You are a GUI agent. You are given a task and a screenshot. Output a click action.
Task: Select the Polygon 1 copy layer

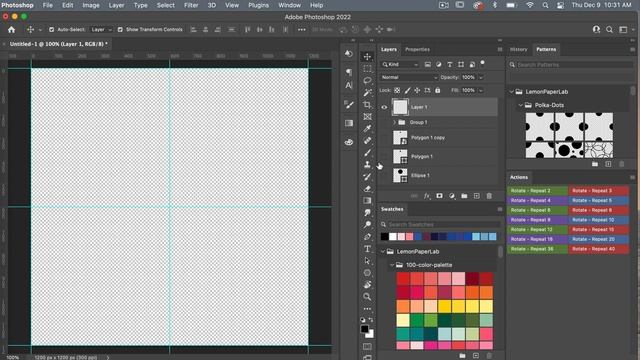[438, 138]
